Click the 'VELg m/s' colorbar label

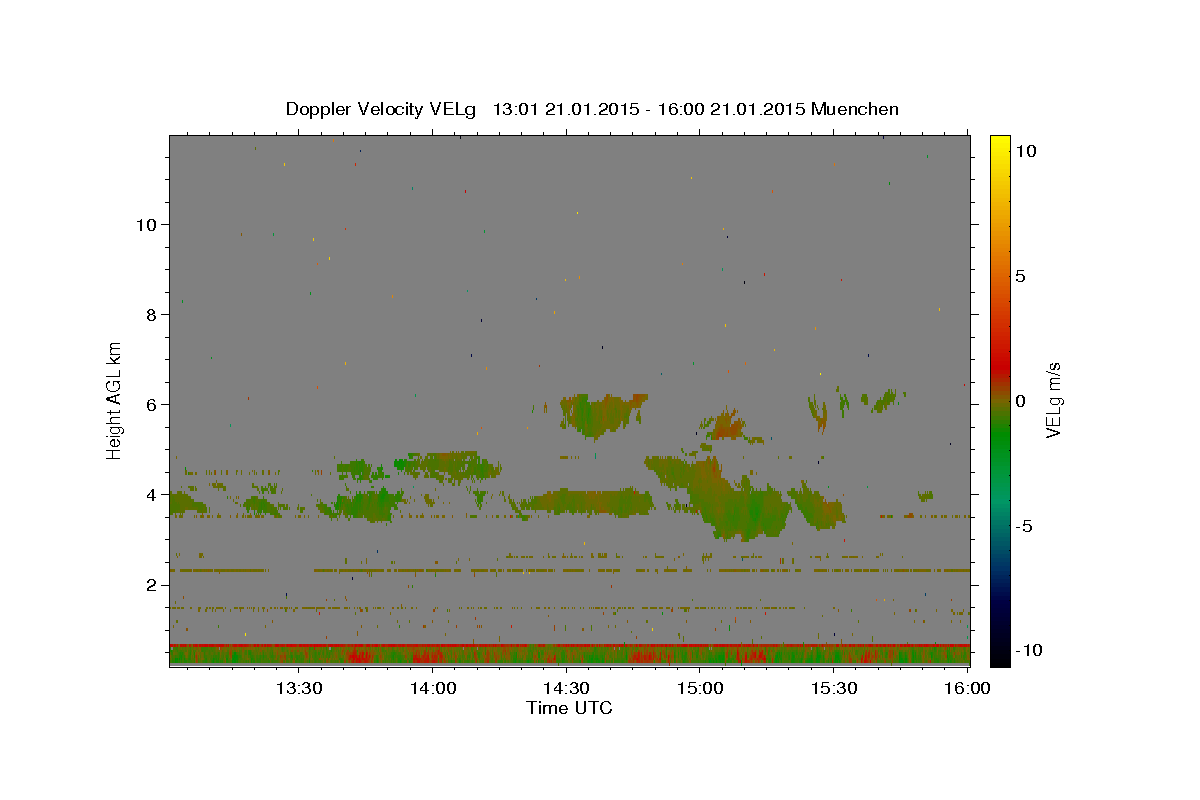point(1053,400)
